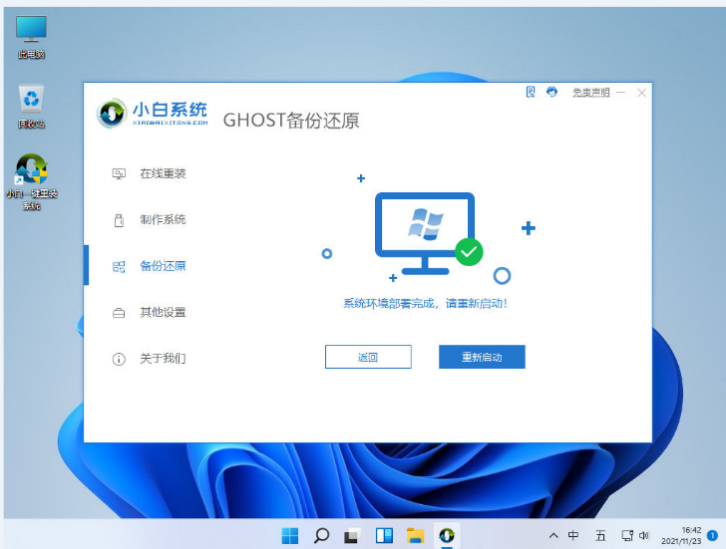Open the 回收站 recycle bin
This screenshot has height=549, width=726.
[31, 106]
